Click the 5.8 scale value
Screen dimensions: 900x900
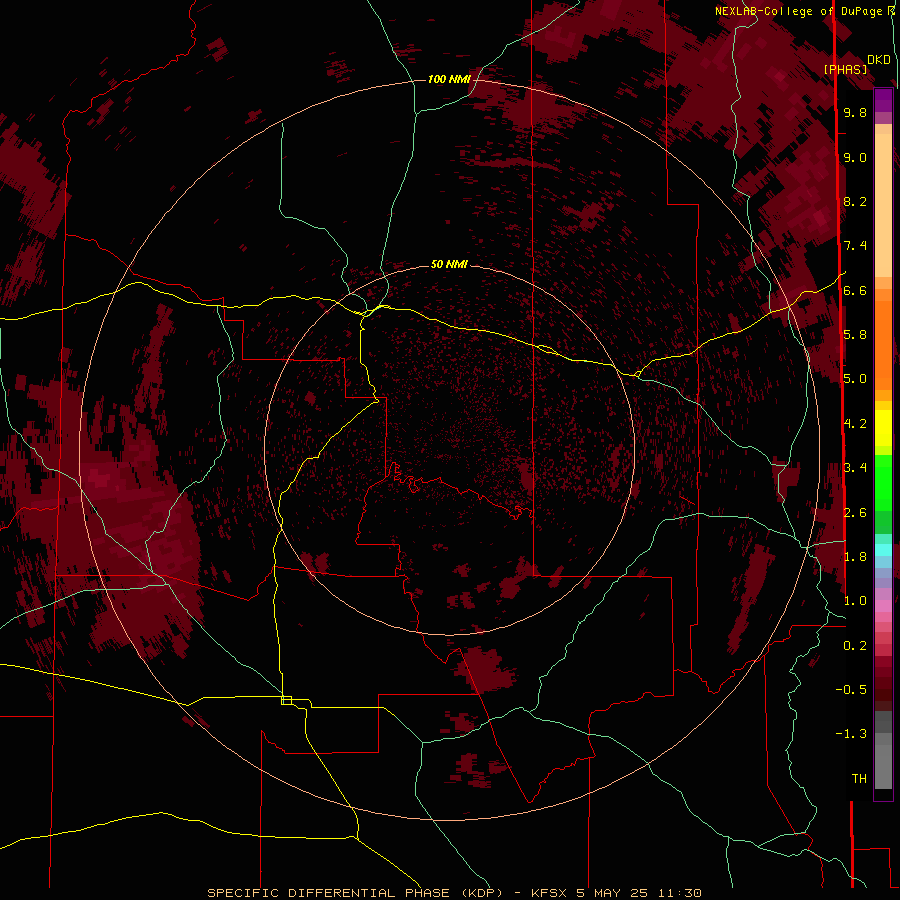click(855, 335)
